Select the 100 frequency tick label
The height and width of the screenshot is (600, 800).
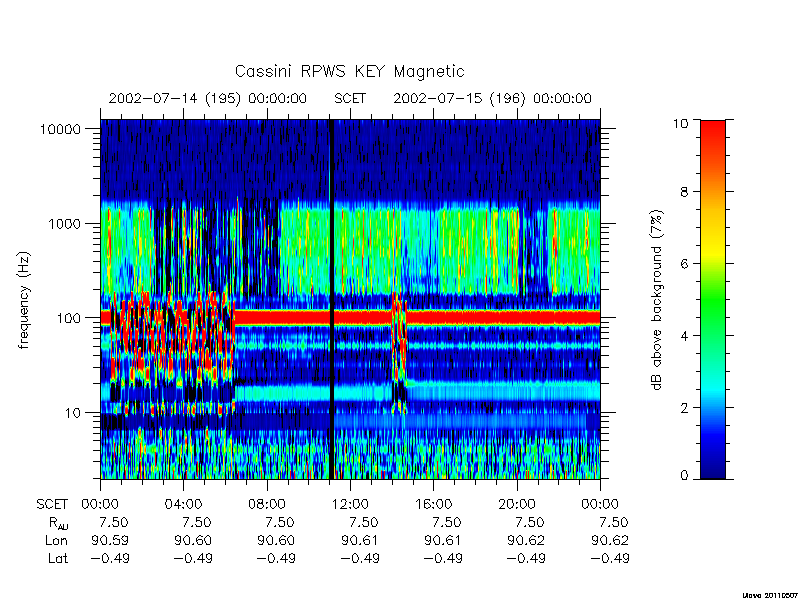point(69,318)
